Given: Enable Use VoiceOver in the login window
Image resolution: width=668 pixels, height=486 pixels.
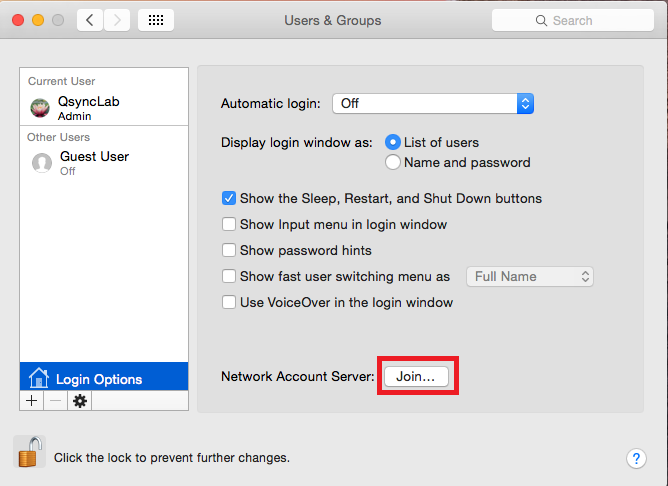Looking at the screenshot, I should tap(229, 302).
